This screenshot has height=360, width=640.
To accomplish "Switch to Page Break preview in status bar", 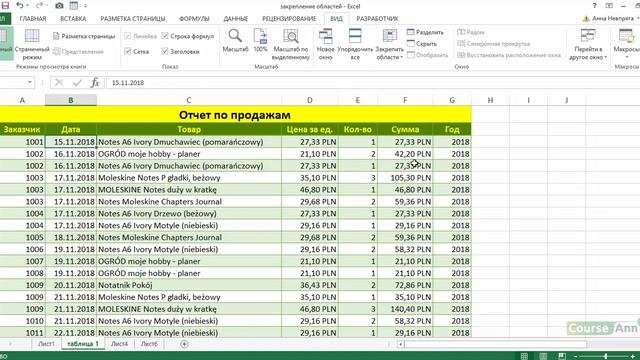I will pos(562,356).
